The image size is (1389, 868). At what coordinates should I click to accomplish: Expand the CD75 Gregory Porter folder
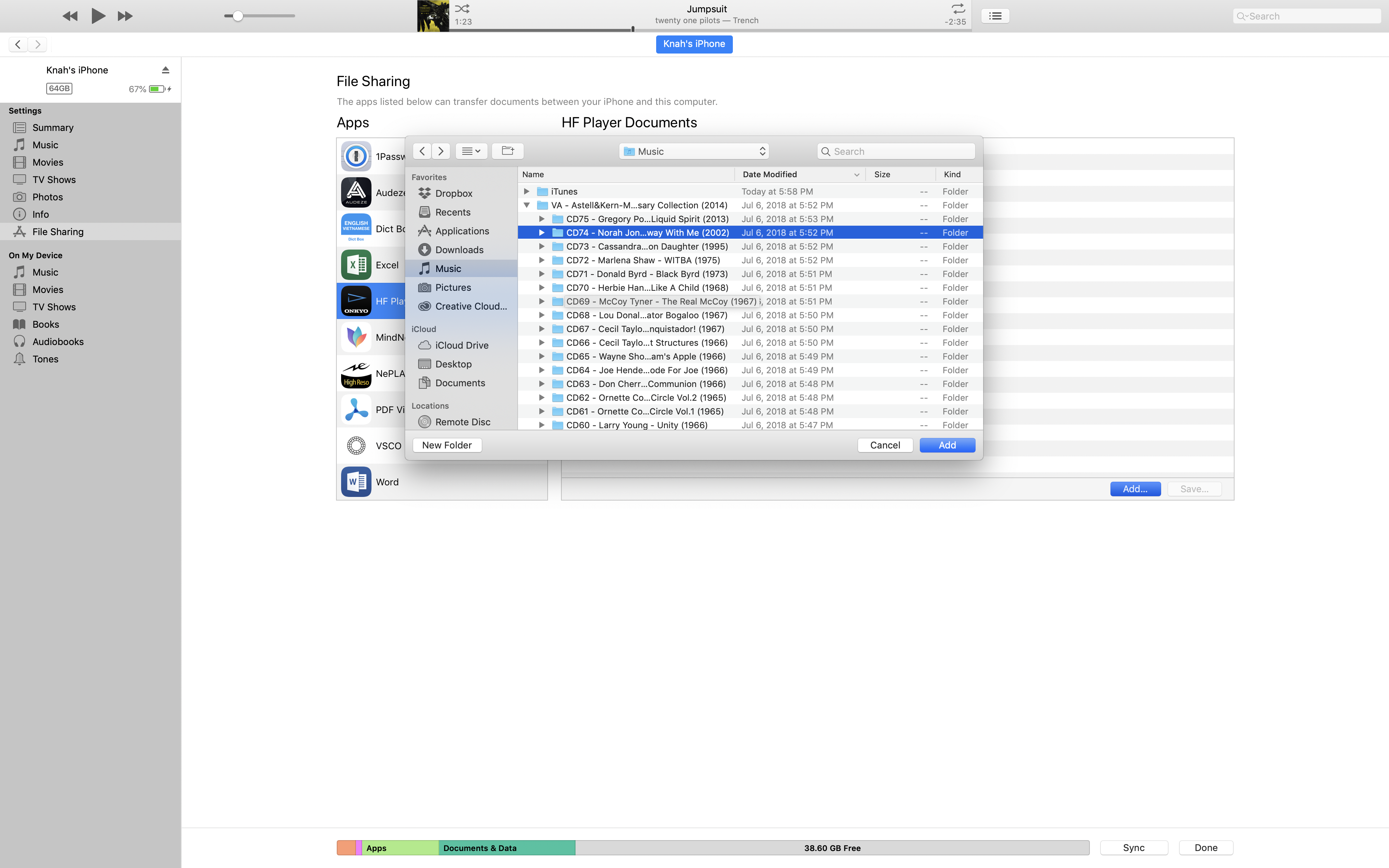pyautogui.click(x=541, y=219)
